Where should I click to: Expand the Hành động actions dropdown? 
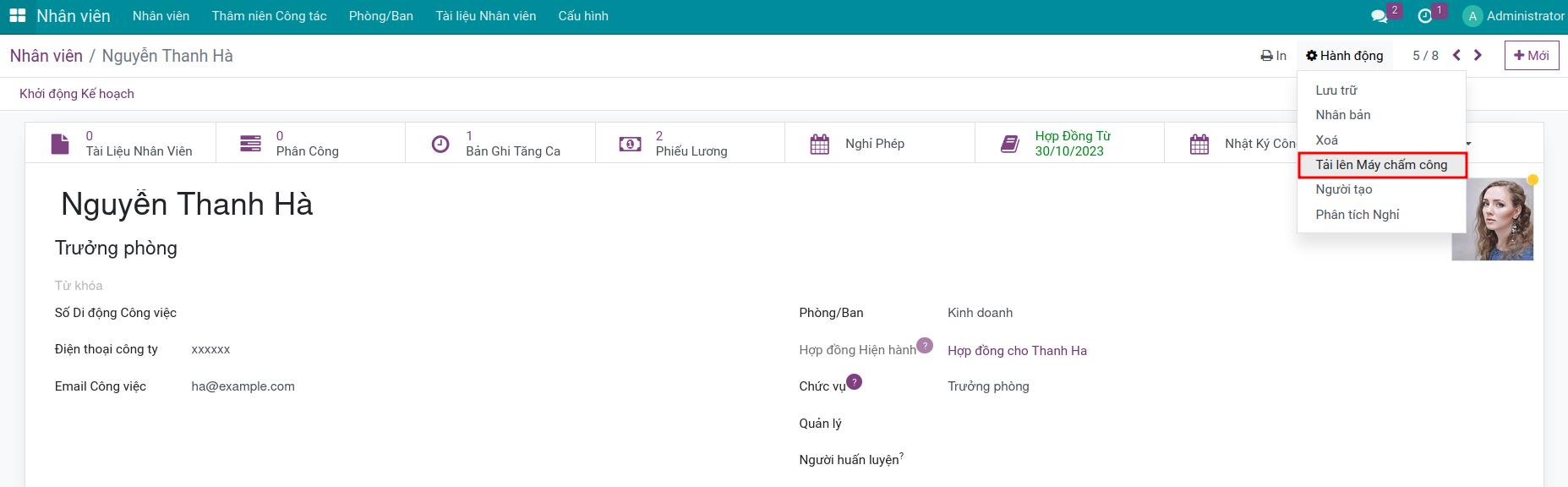click(1344, 56)
